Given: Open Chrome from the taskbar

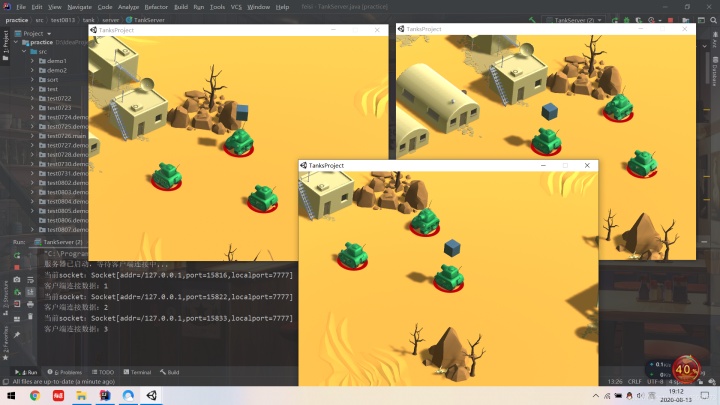Looking at the screenshot, I should (x=35, y=395).
